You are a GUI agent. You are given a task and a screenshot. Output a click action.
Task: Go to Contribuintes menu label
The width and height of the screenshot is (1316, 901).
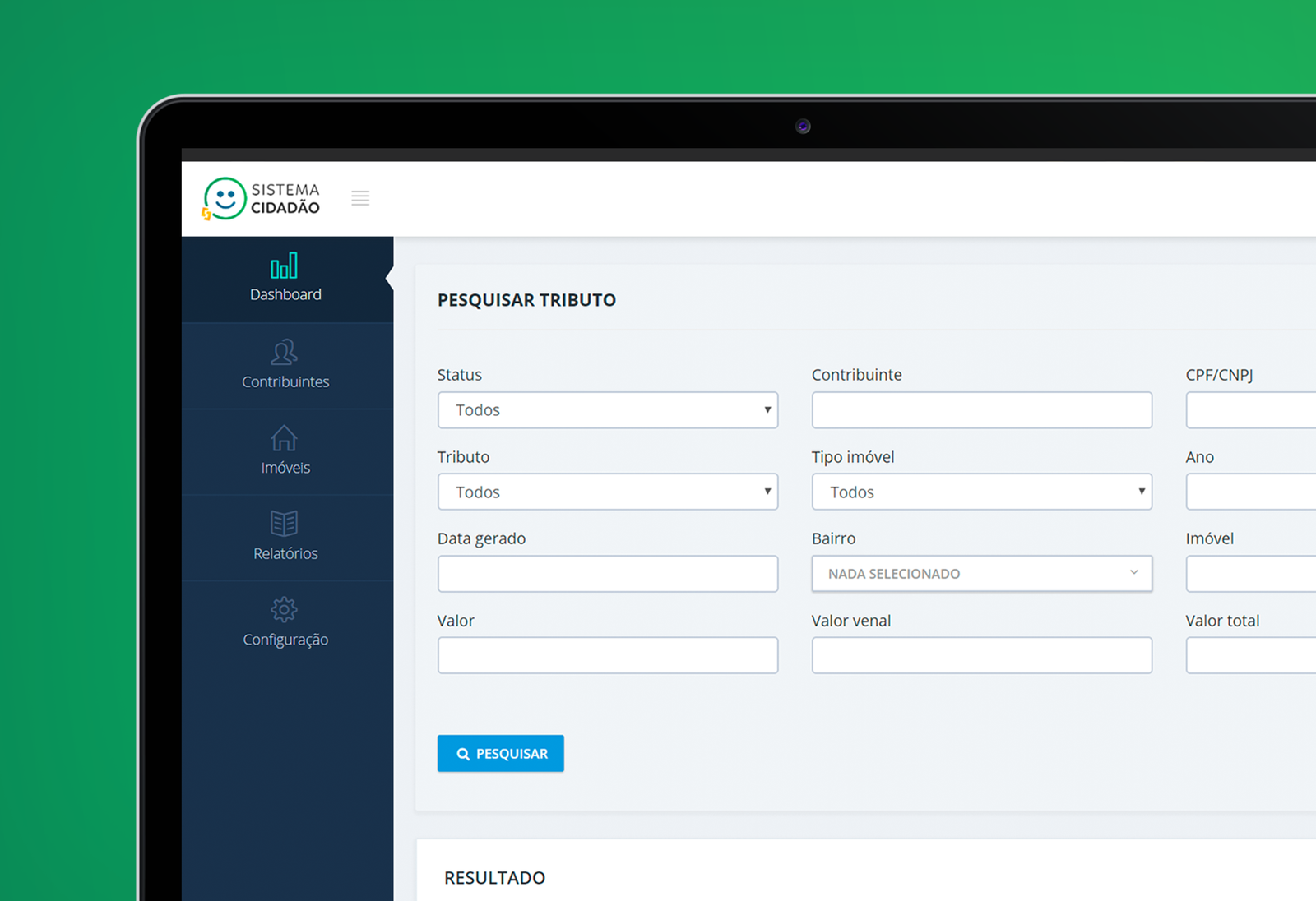[x=285, y=382]
